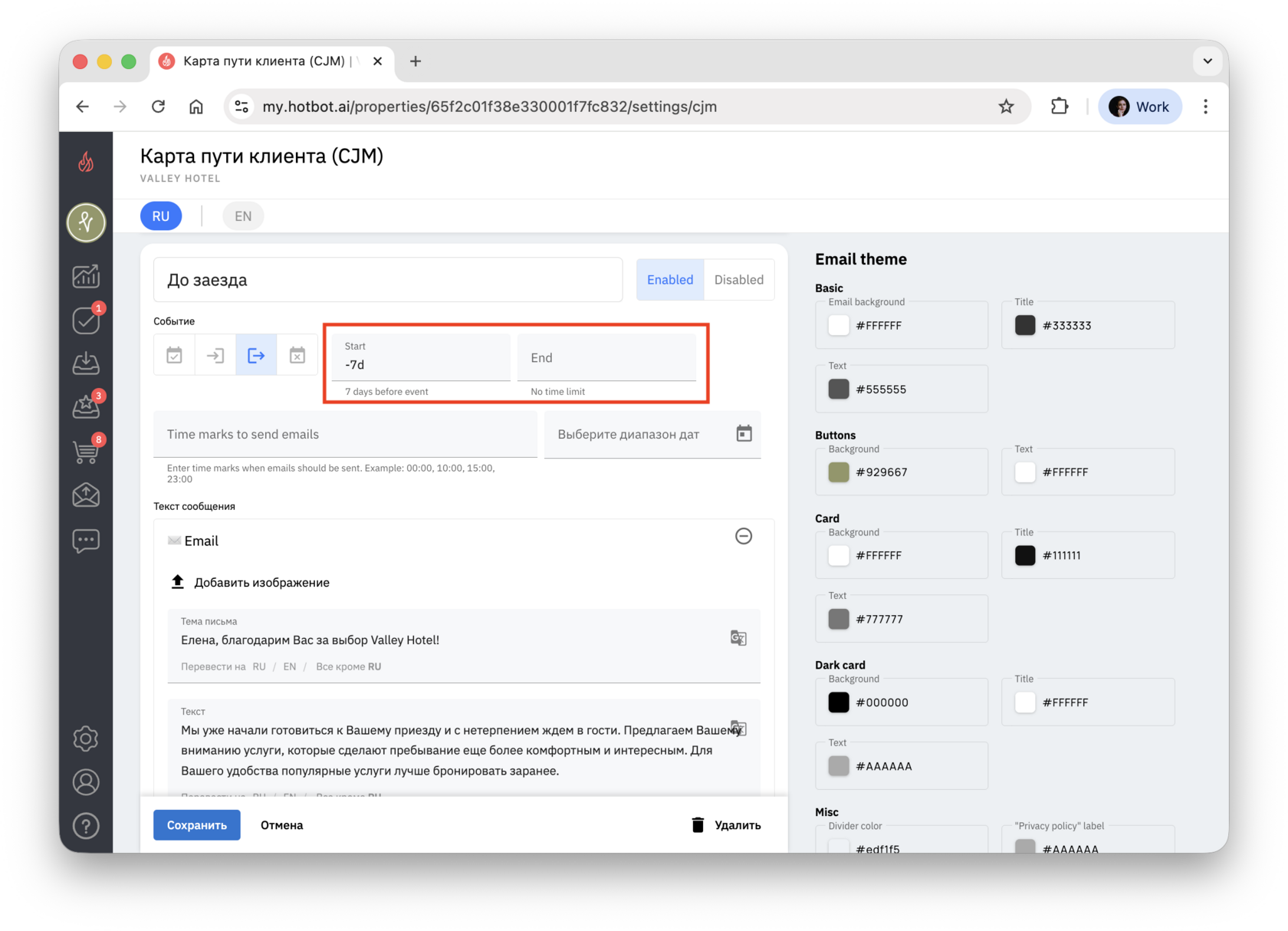Open a new browser tab

point(416,61)
